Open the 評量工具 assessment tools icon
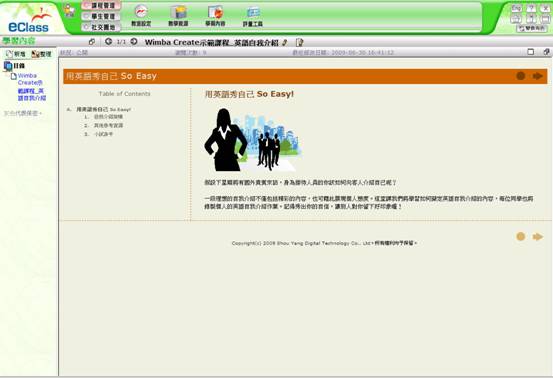 point(253,16)
